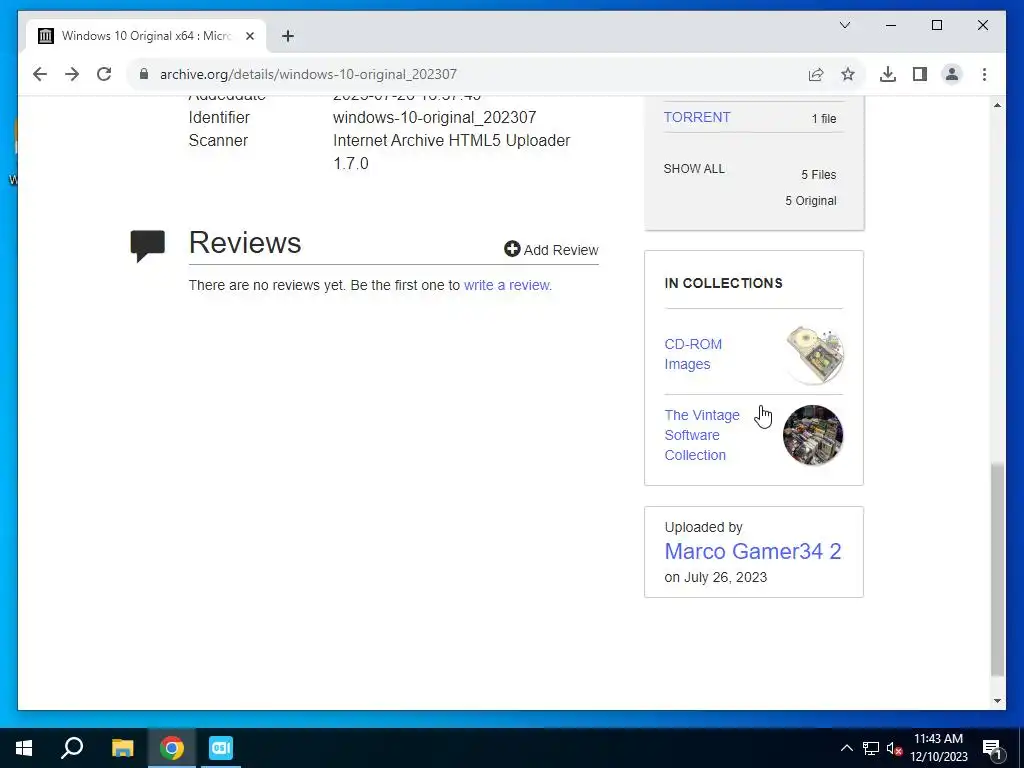Click the '5 Original' text
1024x768 pixels.
pyautogui.click(x=810, y=201)
